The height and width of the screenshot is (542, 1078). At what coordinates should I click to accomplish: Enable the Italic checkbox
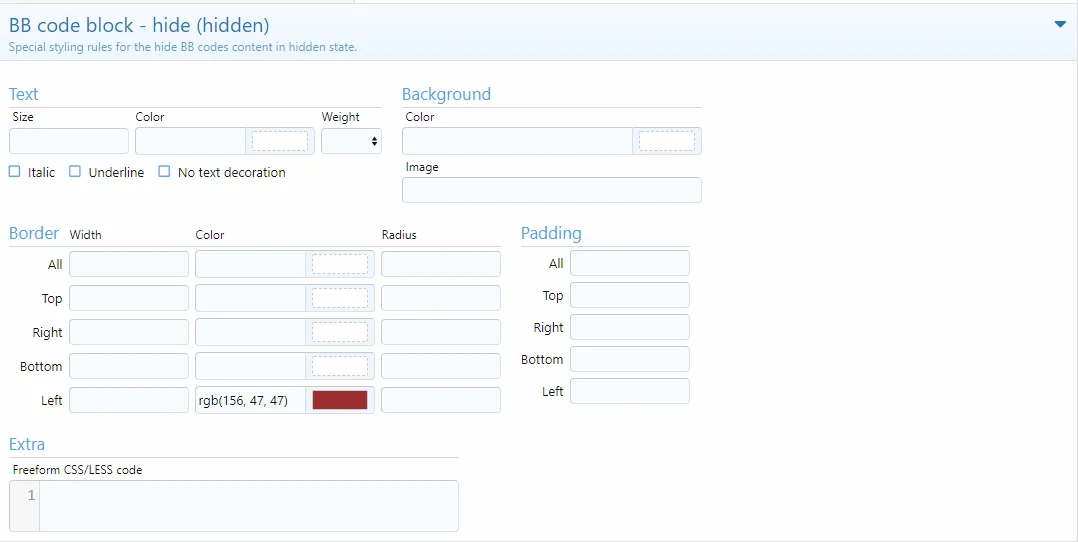[x=15, y=172]
